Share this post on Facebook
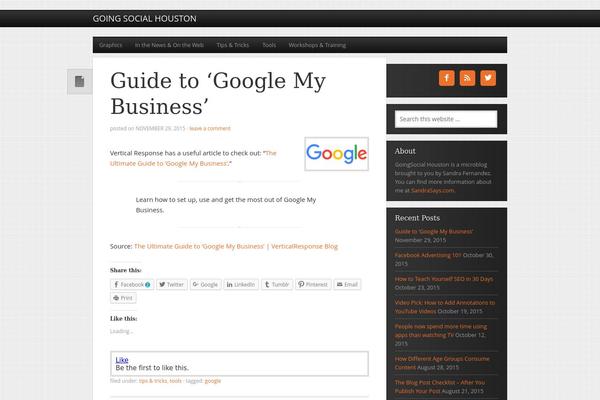The image size is (600, 400). [x=132, y=284]
